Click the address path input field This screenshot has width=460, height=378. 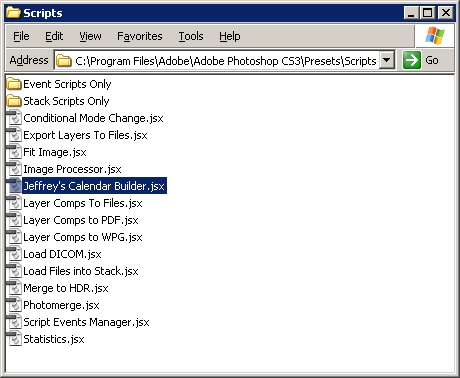click(x=225, y=60)
